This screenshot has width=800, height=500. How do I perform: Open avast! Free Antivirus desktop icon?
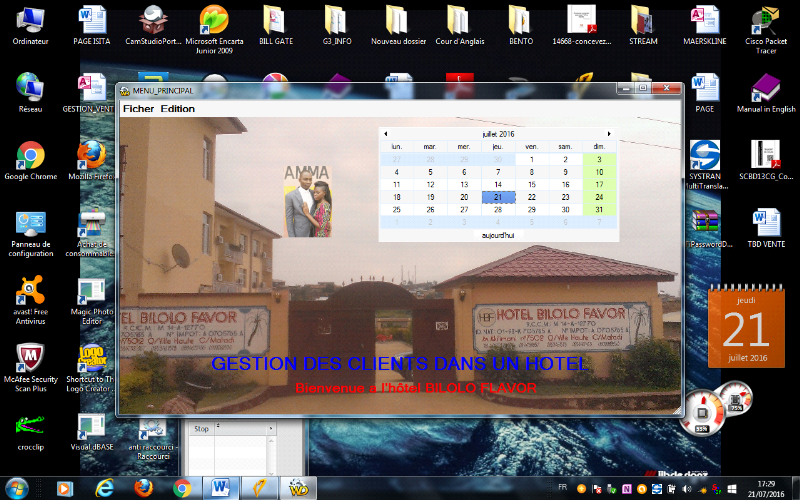30,301
